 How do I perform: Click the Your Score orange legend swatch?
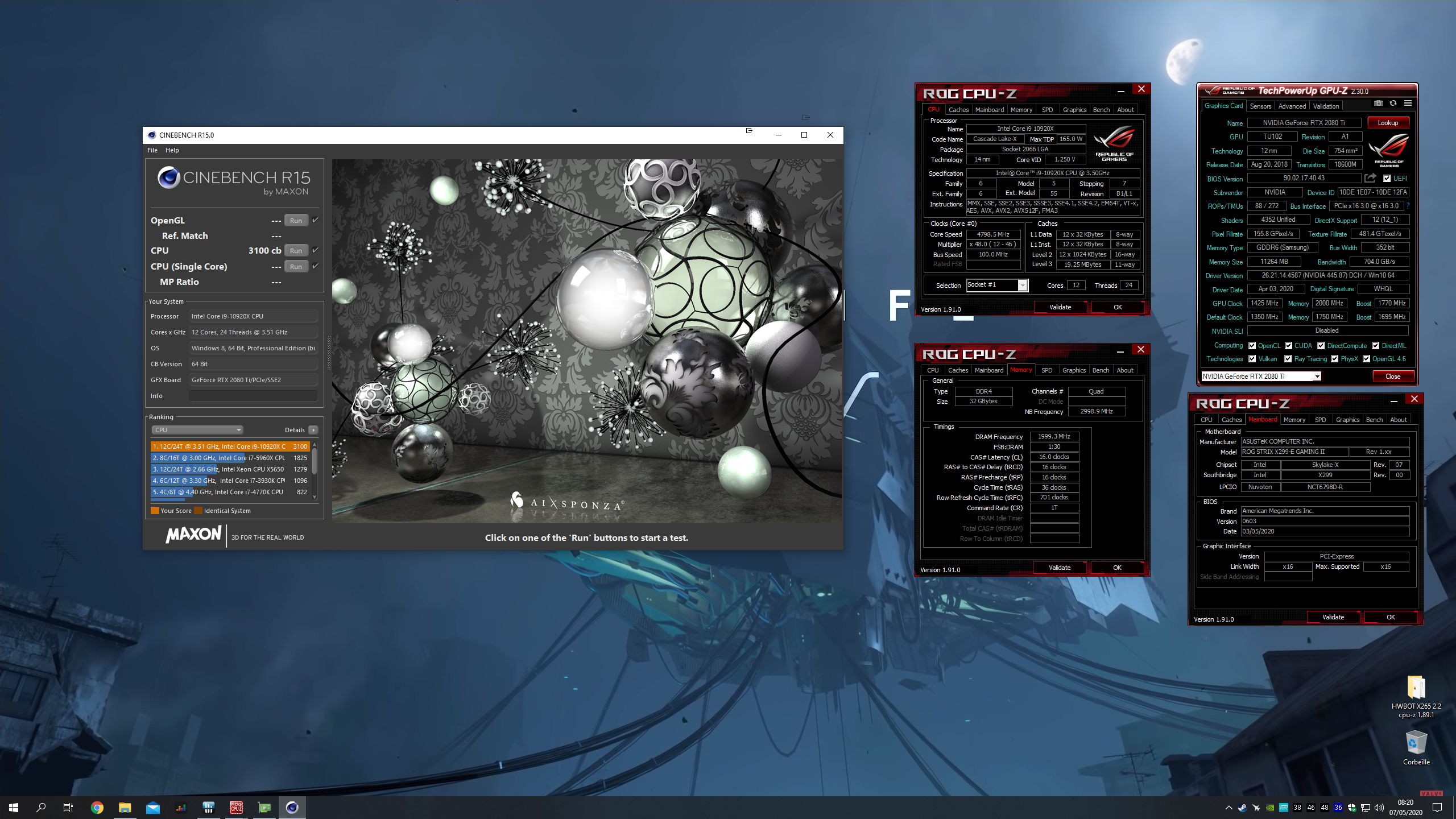[155, 511]
